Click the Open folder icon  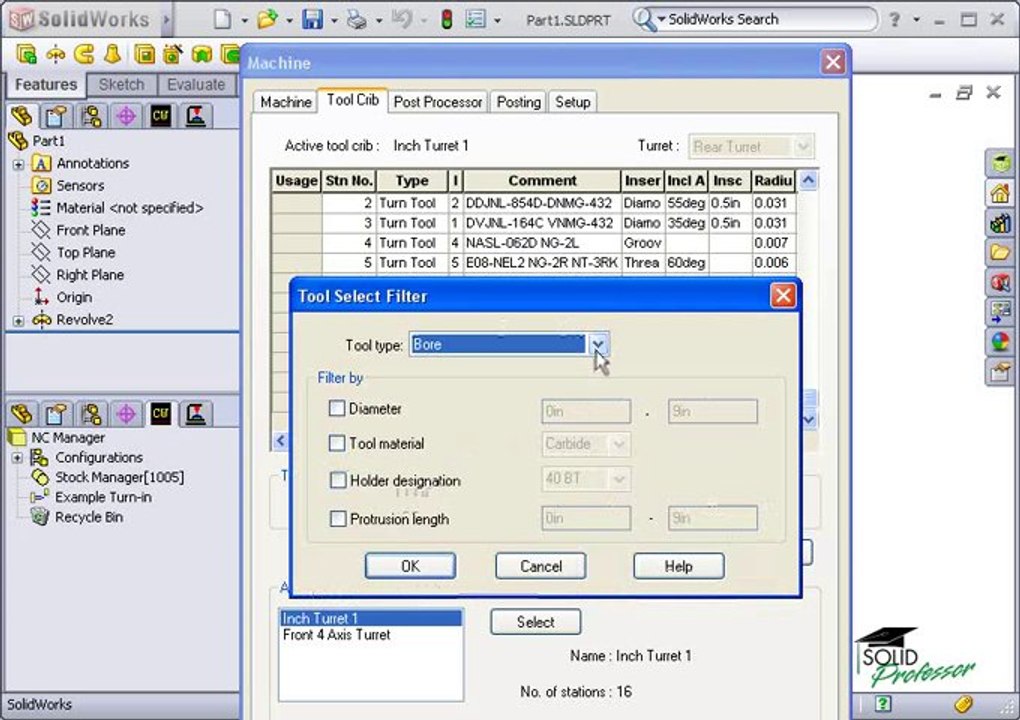click(x=267, y=20)
